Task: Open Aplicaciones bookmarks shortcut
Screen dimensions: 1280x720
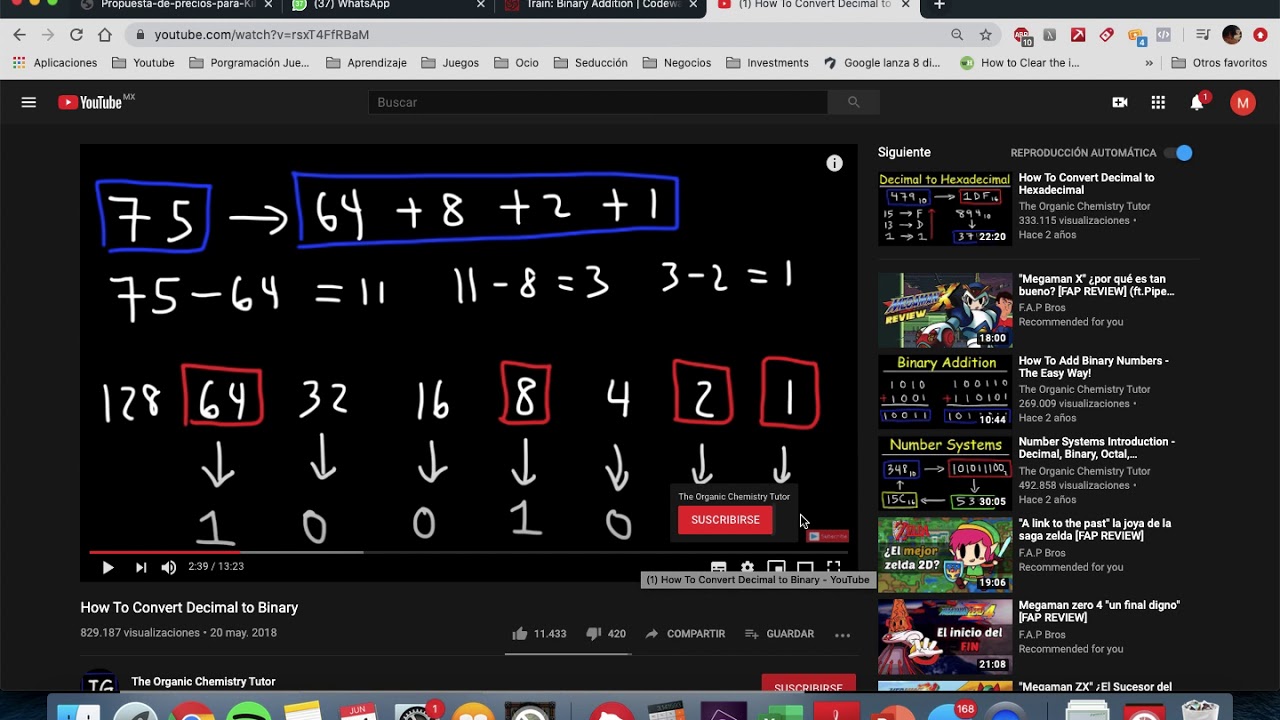Action: 55,62
